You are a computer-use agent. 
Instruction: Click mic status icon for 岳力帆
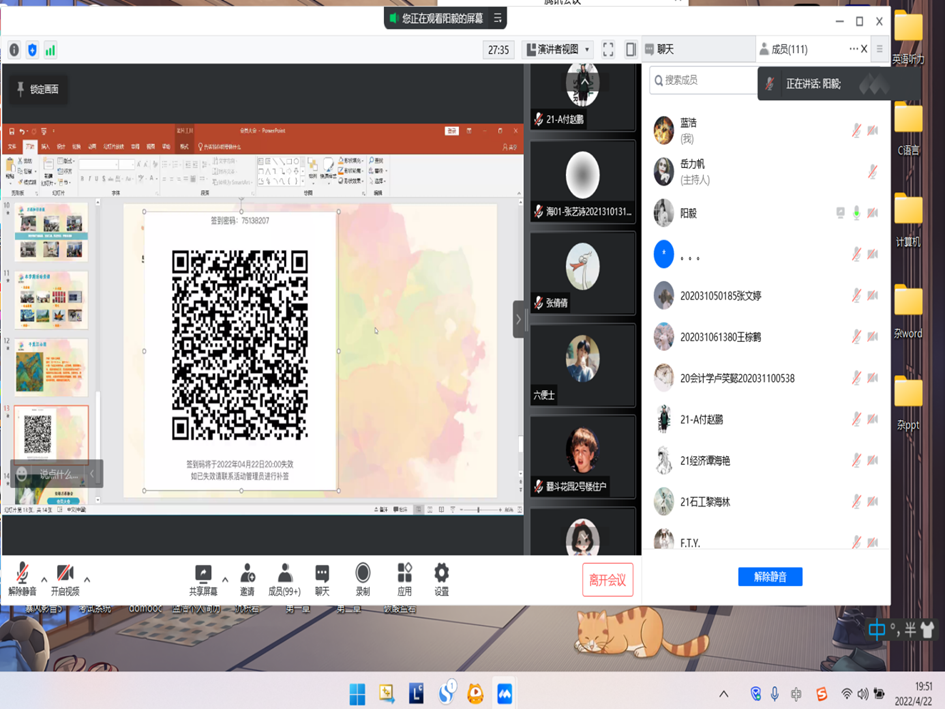pos(872,172)
